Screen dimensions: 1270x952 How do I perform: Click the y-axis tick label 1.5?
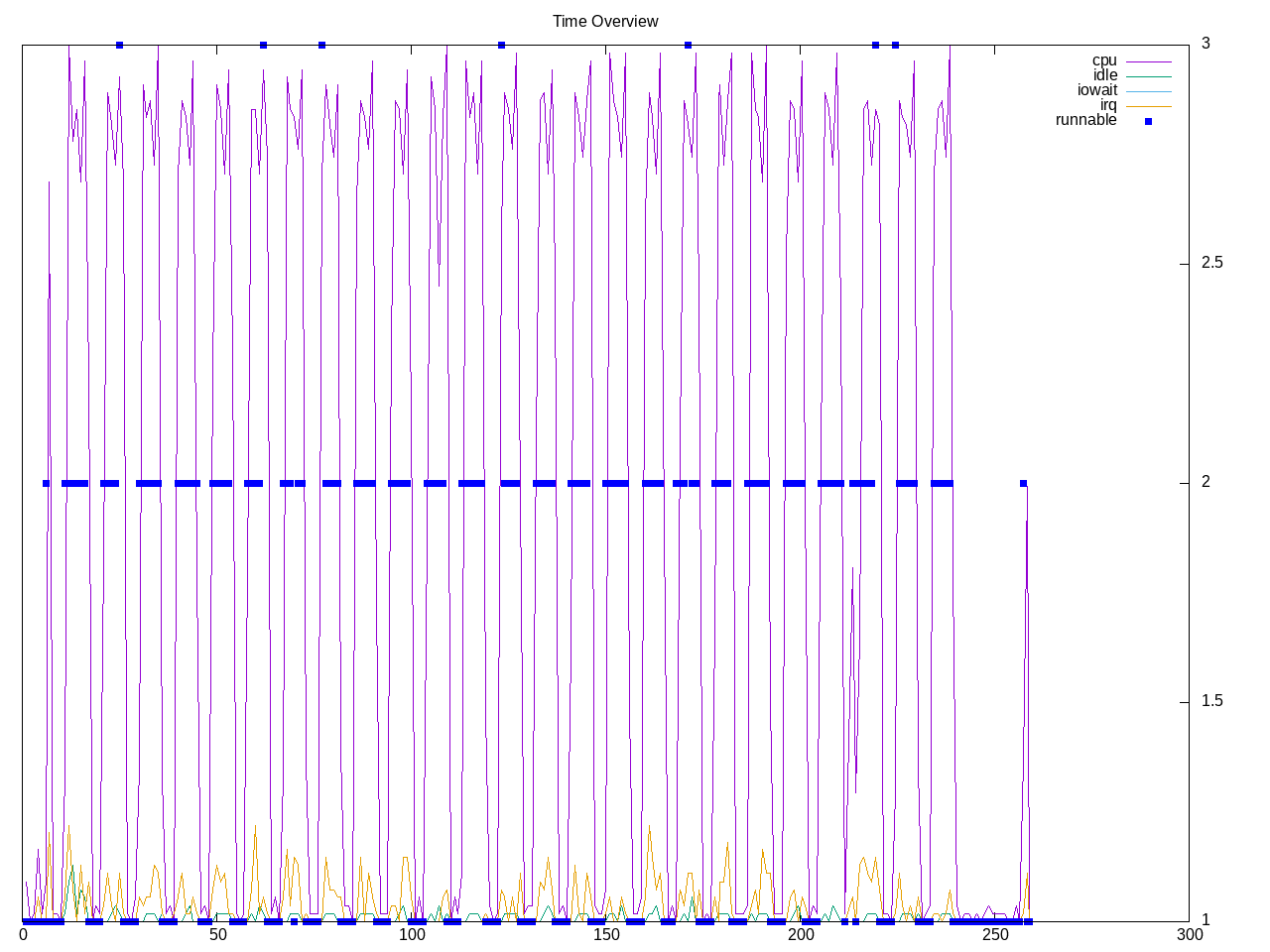pos(1211,701)
